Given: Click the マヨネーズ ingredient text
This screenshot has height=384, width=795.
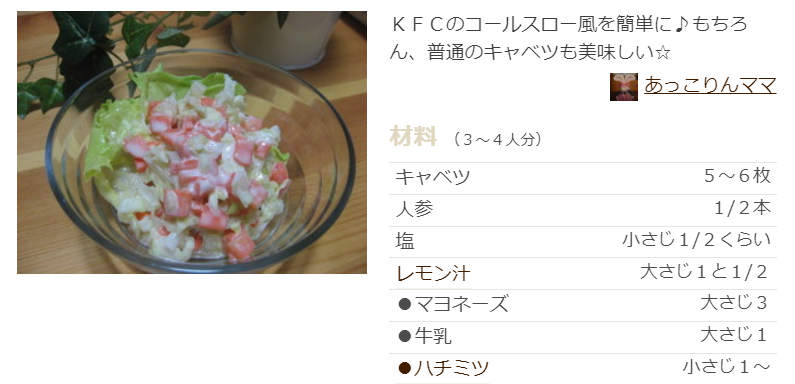Looking at the screenshot, I should (461, 304).
